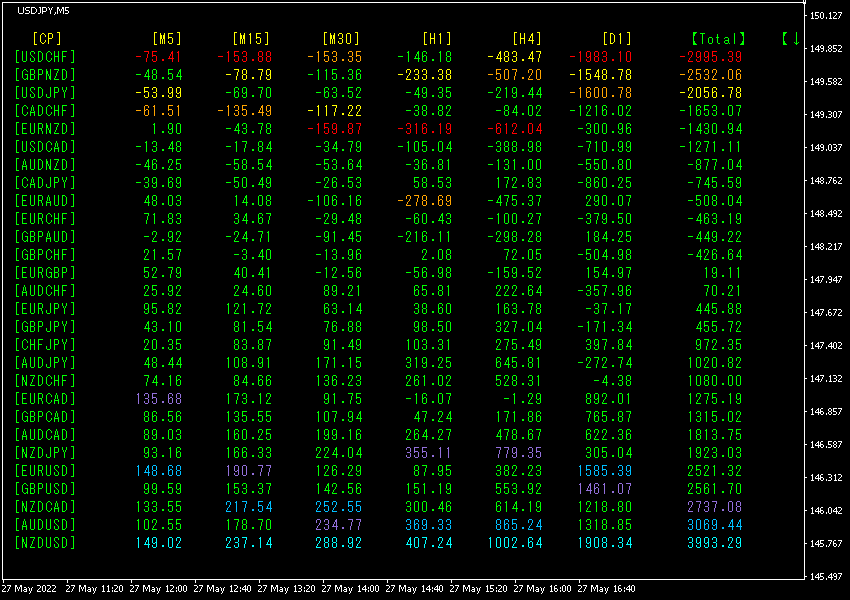
Task: Click EURUSD D1 value 1585.39
Action: coord(605,470)
